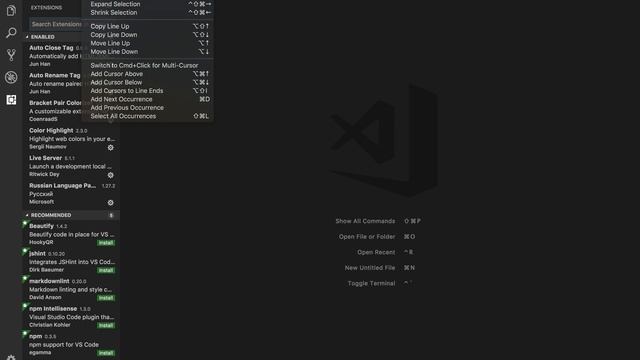Open the npm Intellisense extension details
The image size is (640, 360).
pos(71,317)
